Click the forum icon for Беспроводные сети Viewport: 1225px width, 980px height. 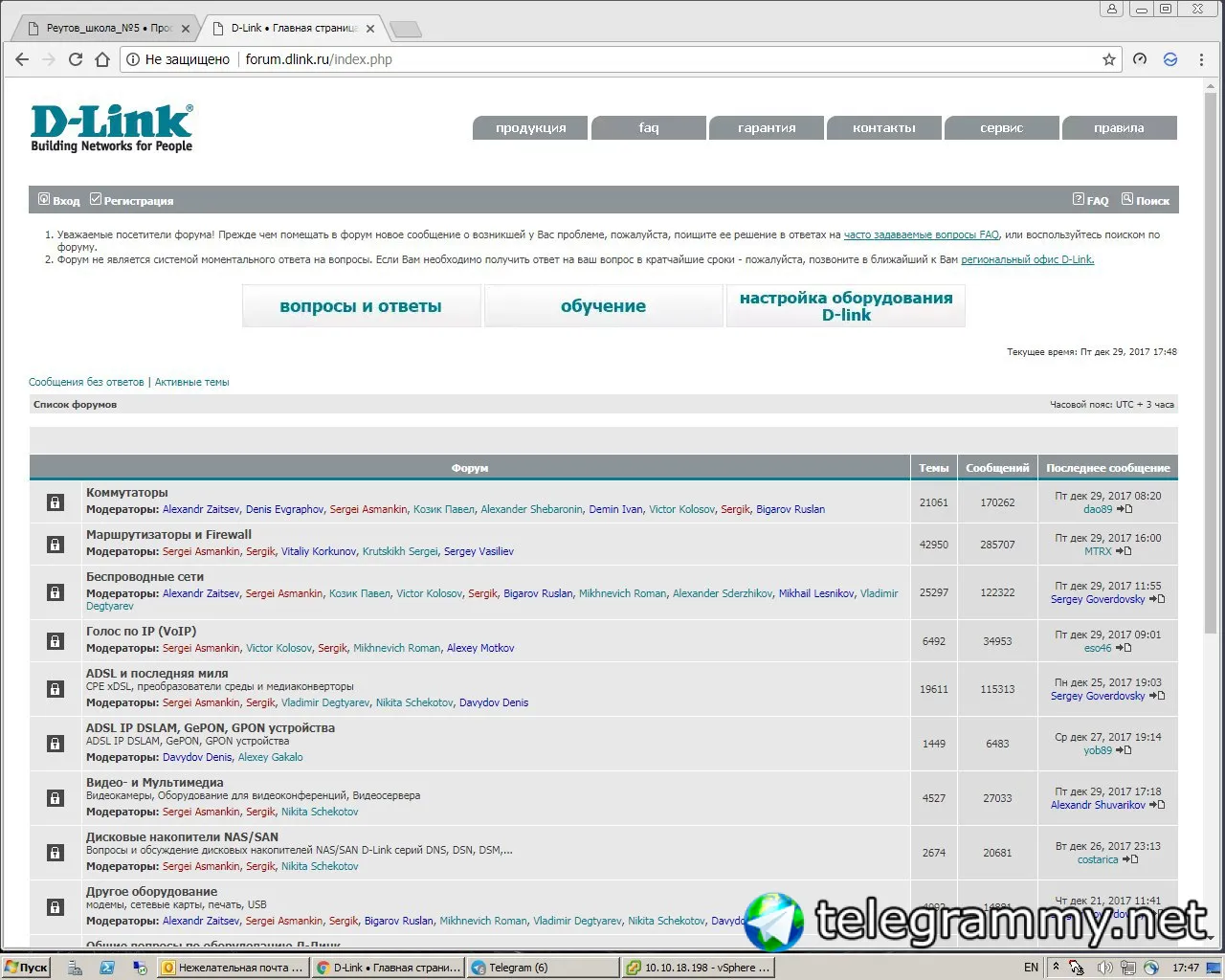56,592
